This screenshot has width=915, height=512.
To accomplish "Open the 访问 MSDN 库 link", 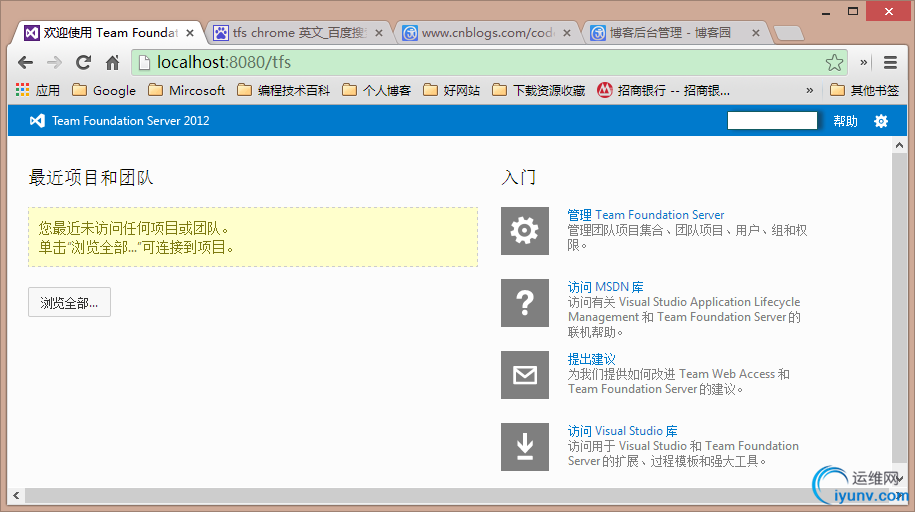I will pos(606,287).
